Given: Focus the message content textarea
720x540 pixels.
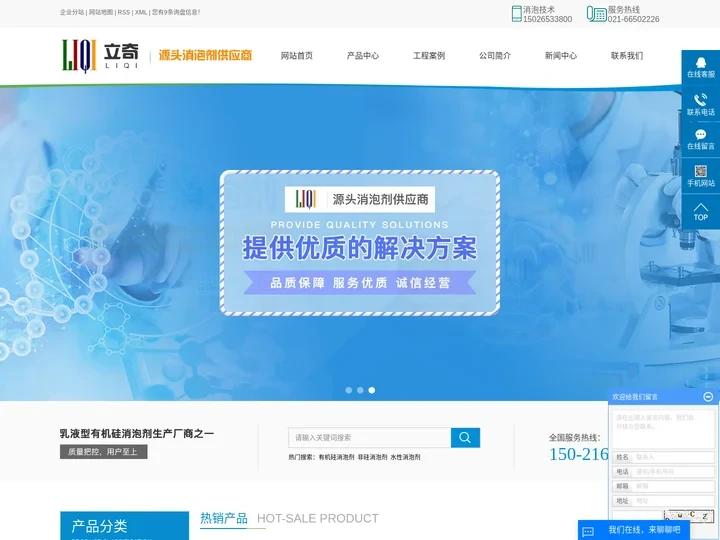Looking at the screenshot, I should click(663, 428).
